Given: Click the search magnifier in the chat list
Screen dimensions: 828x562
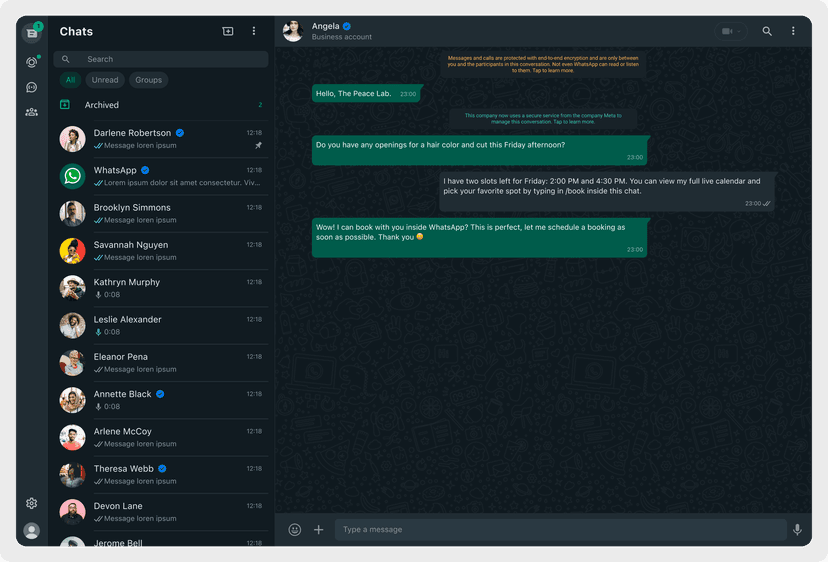Looking at the screenshot, I should click(x=65, y=59).
